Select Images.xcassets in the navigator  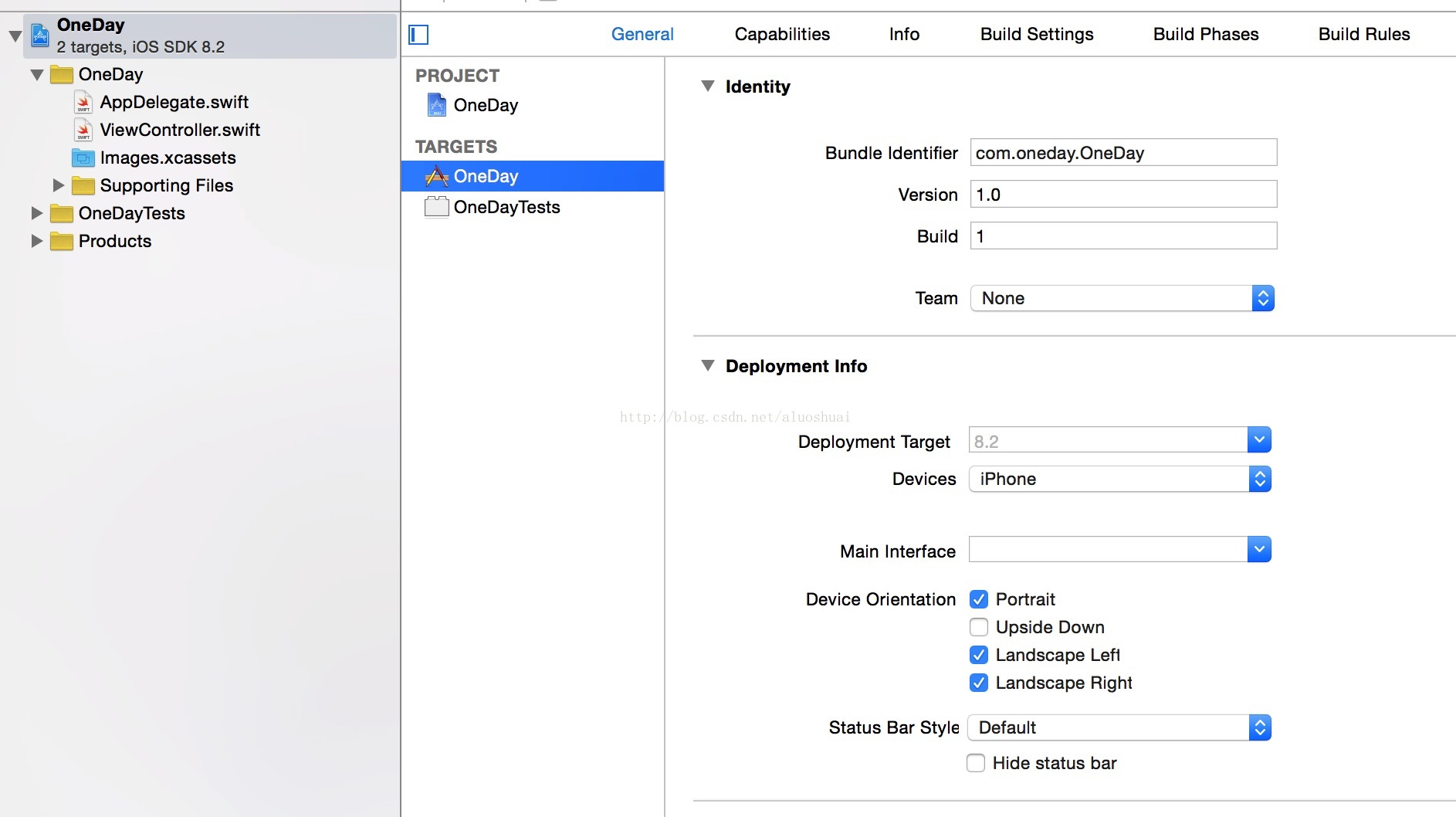[x=168, y=158]
